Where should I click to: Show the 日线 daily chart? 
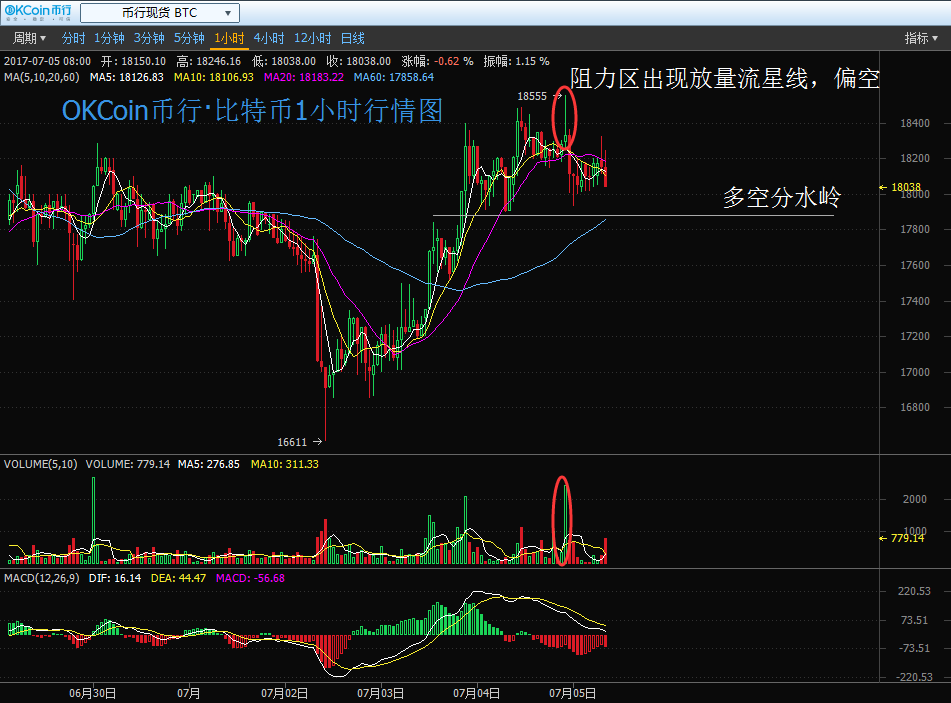tap(353, 39)
